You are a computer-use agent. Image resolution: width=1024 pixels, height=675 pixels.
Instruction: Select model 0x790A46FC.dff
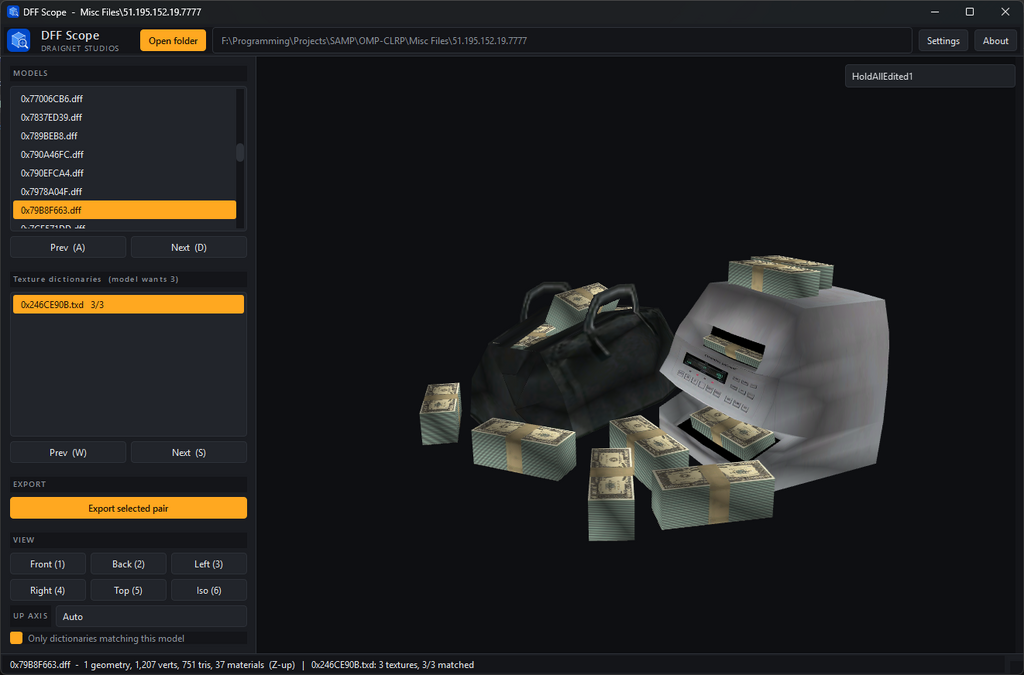coord(124,154)
